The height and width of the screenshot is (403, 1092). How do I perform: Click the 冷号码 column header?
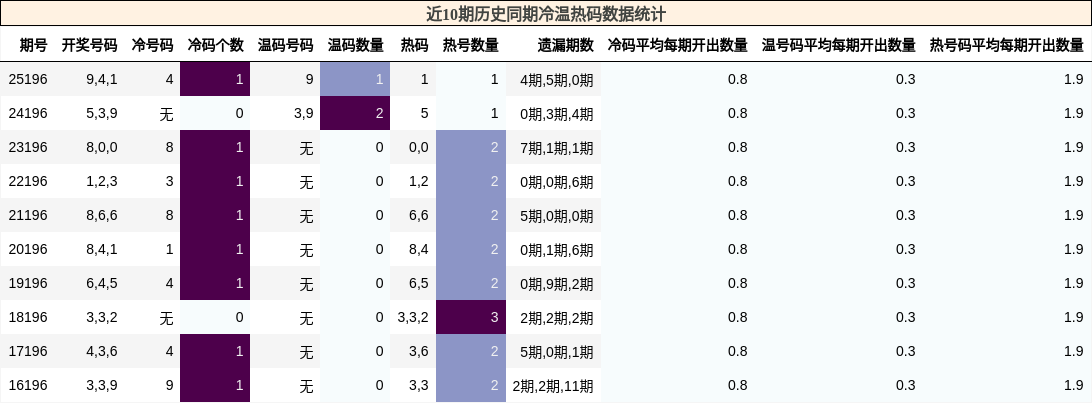tap(153, 45)
